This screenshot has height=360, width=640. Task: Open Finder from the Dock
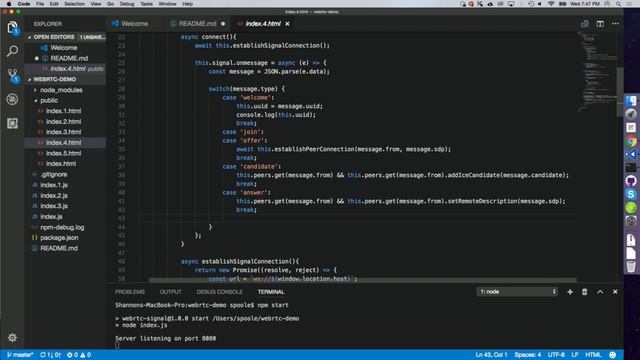pos(631,101)
